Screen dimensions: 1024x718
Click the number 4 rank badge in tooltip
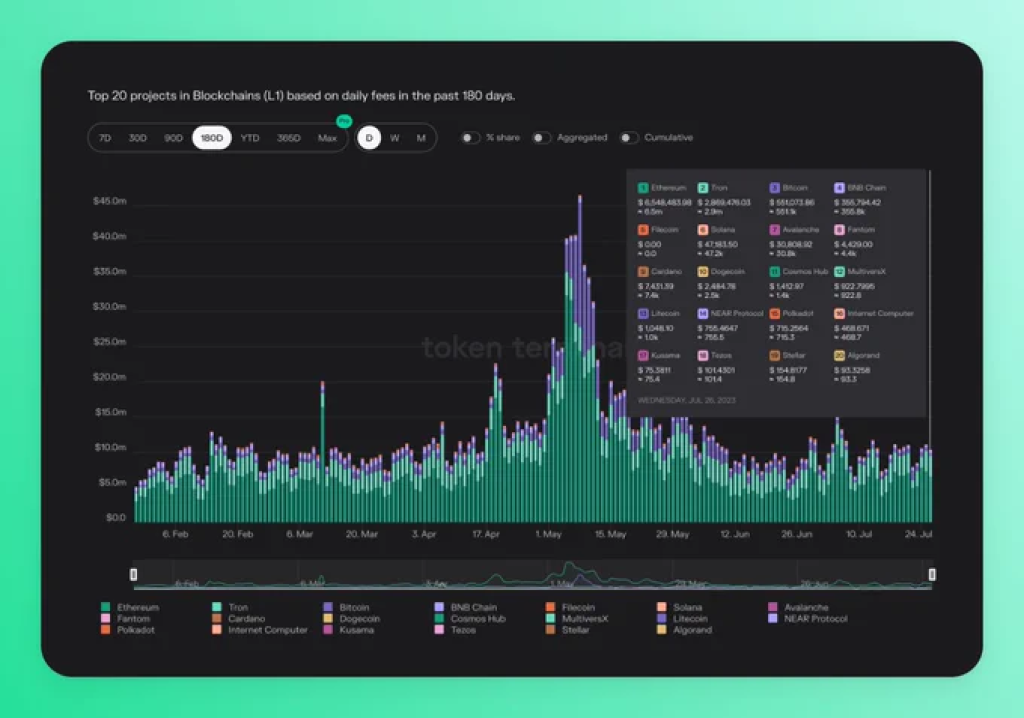point(839,188)
